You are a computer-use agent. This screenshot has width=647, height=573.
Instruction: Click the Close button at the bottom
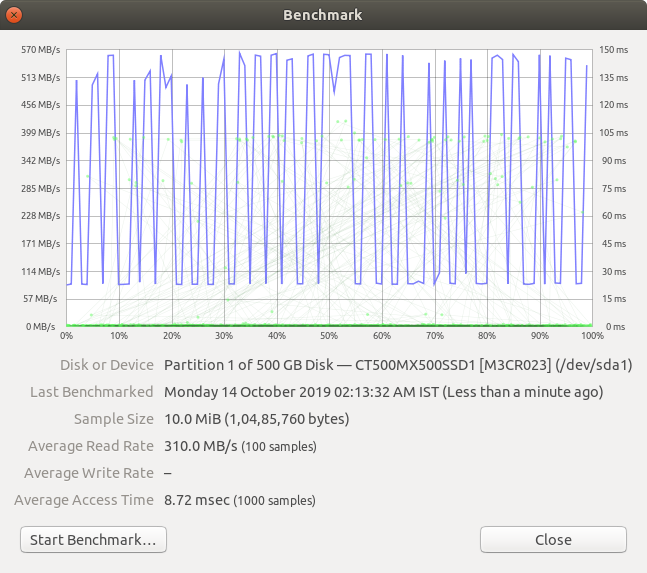click(x=553, y=539)
